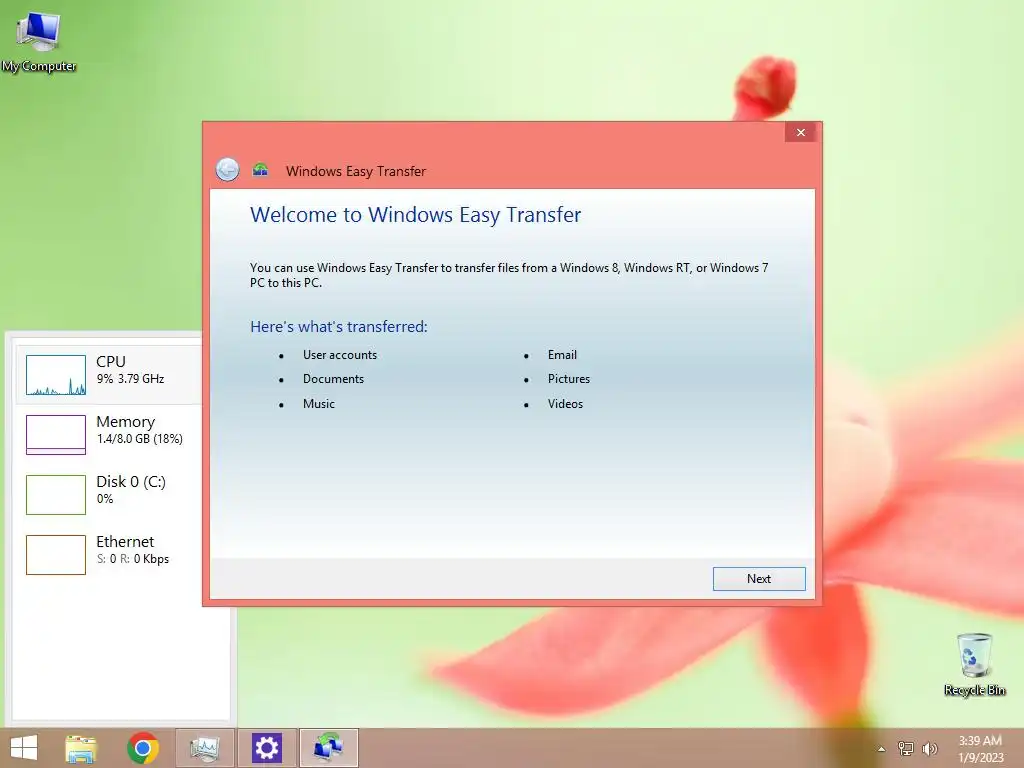This screenshot has width=1024, height=768.
Task: Select the CPU item in performance panel
Action: (109, 374)
